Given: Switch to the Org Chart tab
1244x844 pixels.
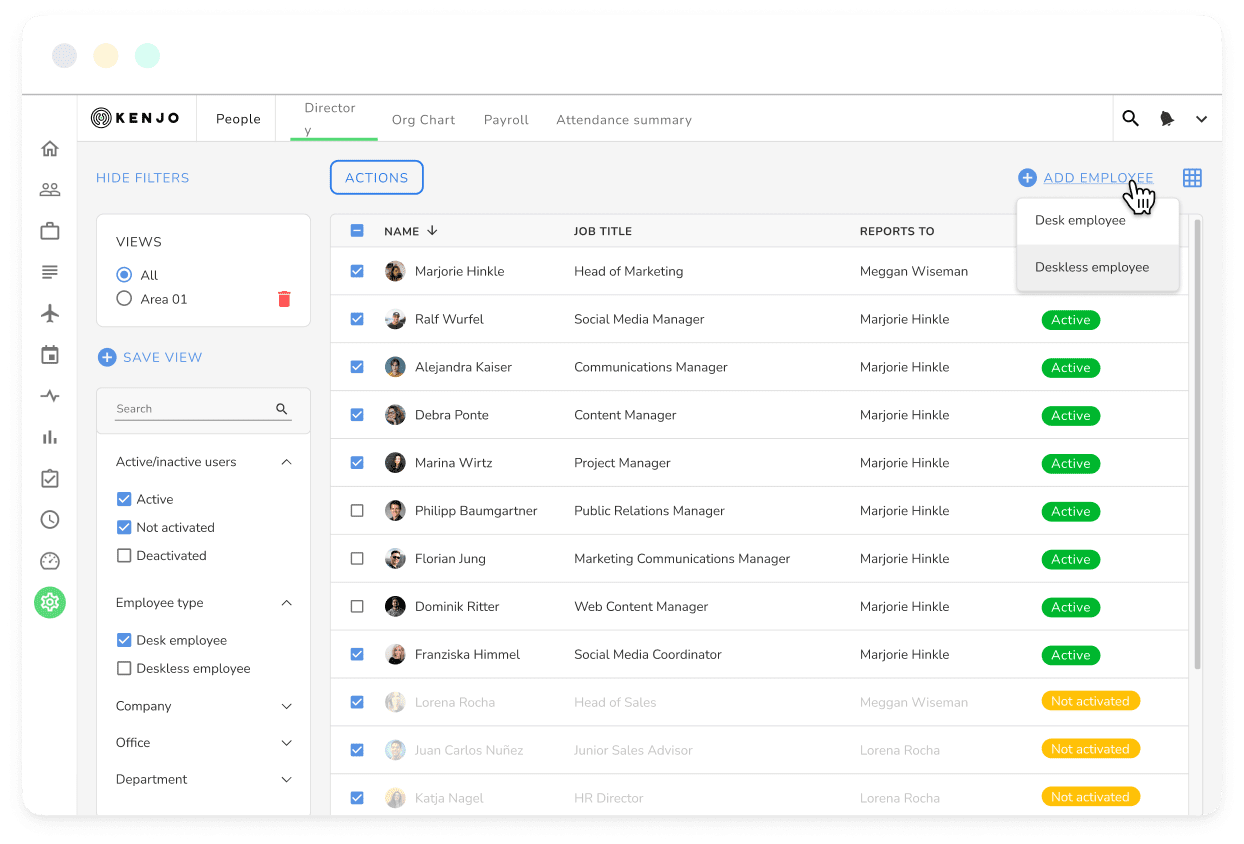Looking at the screenshot, I should 423,120.
